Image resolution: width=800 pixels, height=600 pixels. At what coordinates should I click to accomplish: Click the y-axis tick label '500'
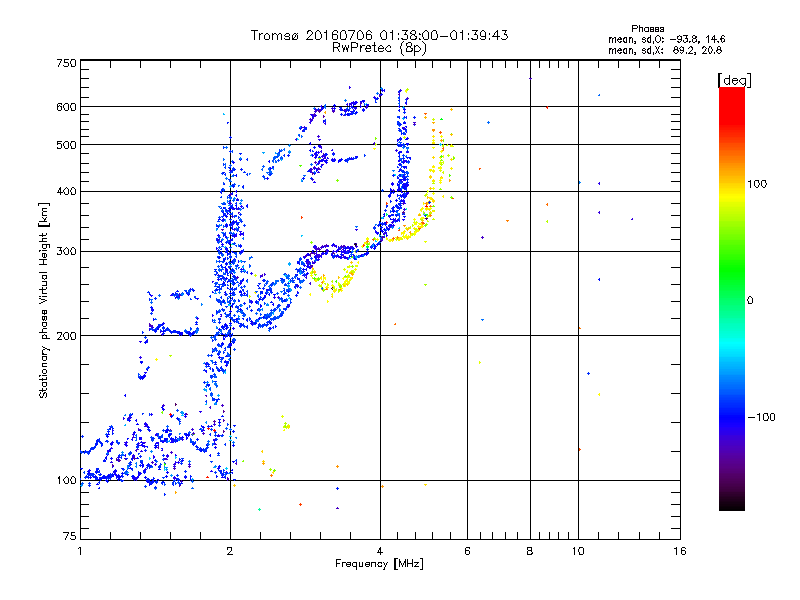tap(67, 145)
